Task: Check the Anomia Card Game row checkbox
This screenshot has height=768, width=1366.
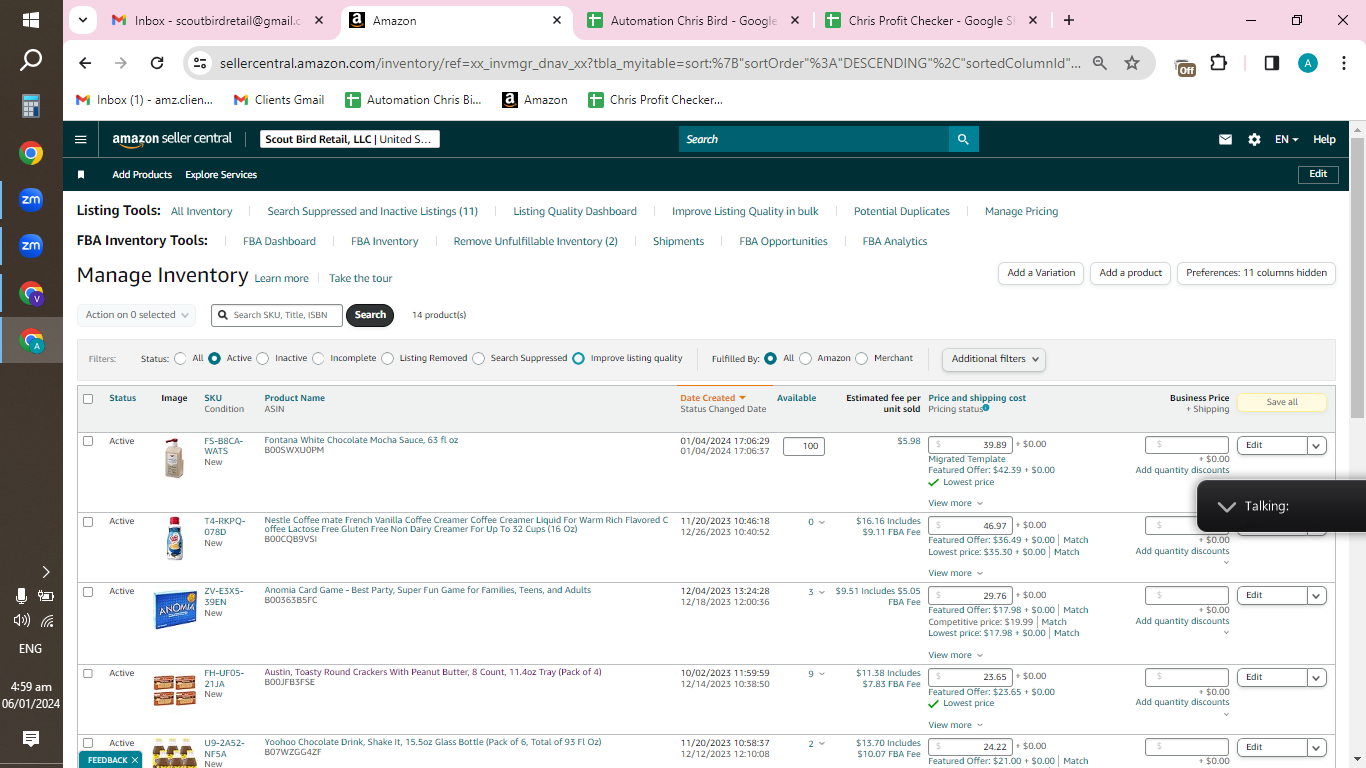Action: tap(88, 592)
